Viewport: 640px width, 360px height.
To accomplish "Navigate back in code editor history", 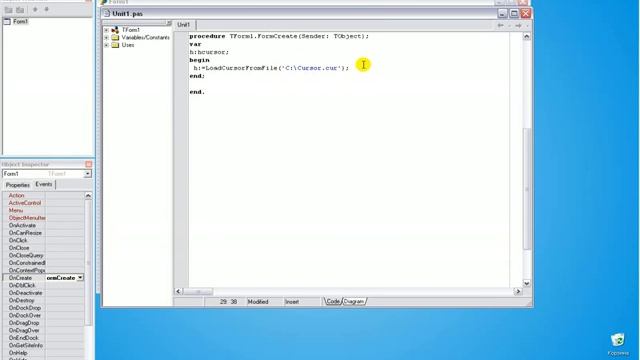I will [500, 25].
